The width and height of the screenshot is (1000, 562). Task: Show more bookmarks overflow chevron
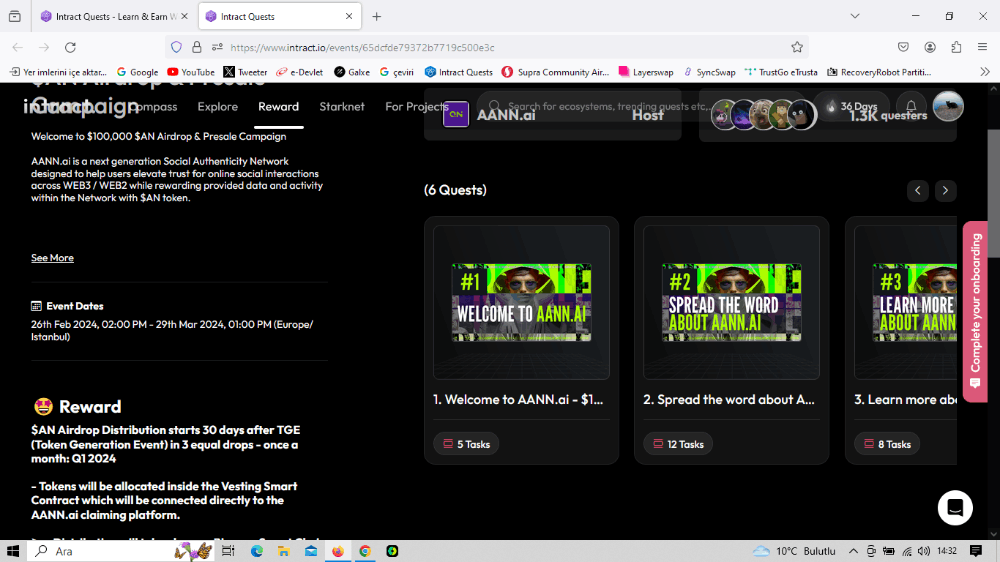[x=985, y=72]
